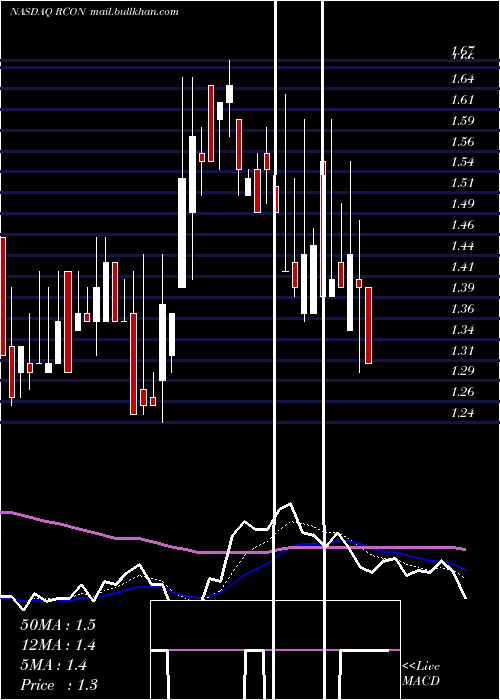
Task: Select the 1.59 price axis label
Action: [x=462, y=121]
